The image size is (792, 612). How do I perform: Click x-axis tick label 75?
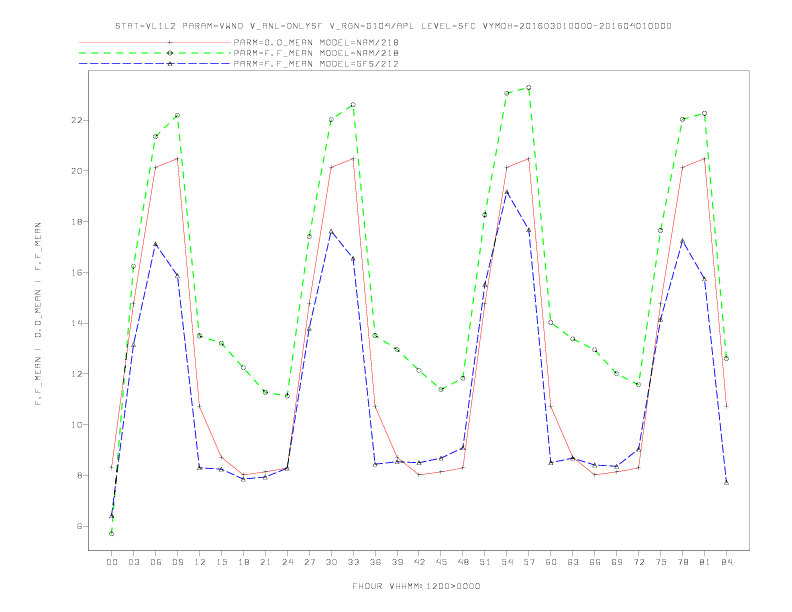661,562
